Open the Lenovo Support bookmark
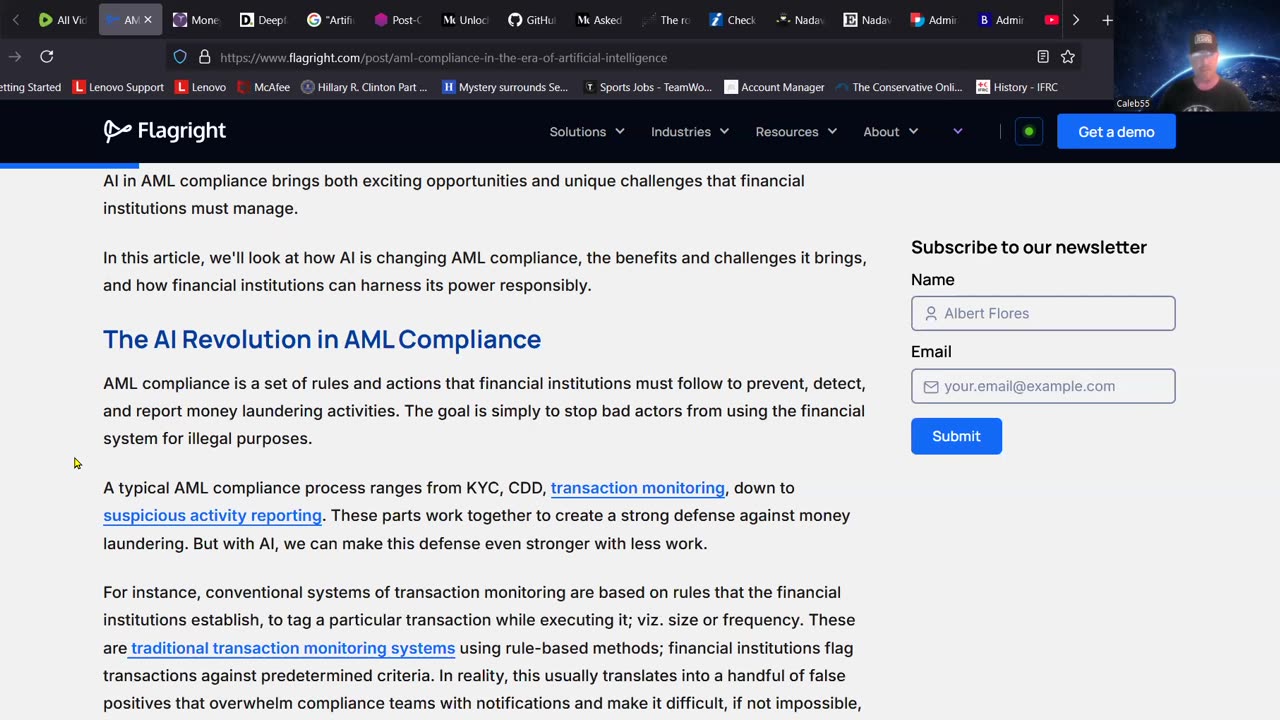Screen dimensions: 1280x720 click(118, 87)
